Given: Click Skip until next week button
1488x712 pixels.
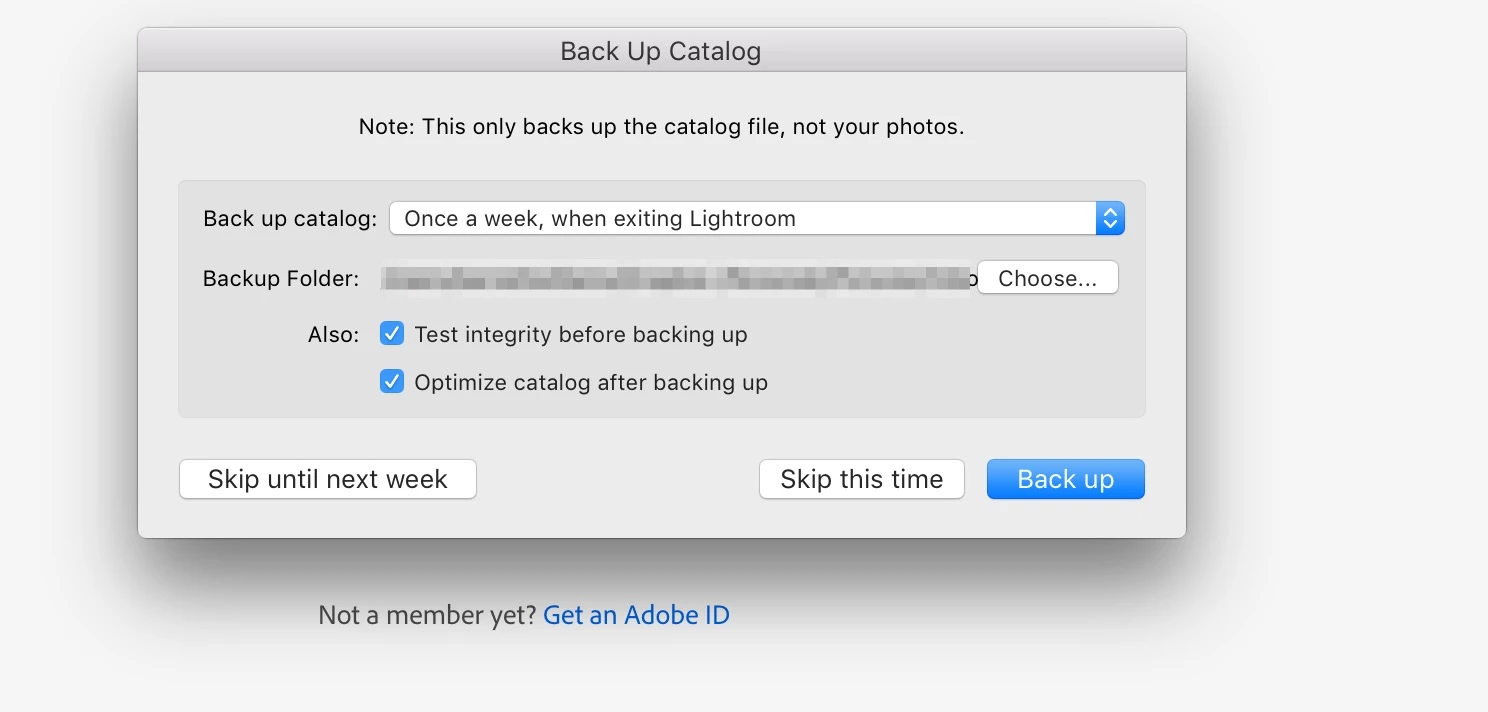Looking at the screenshot, I should (328, 479).
